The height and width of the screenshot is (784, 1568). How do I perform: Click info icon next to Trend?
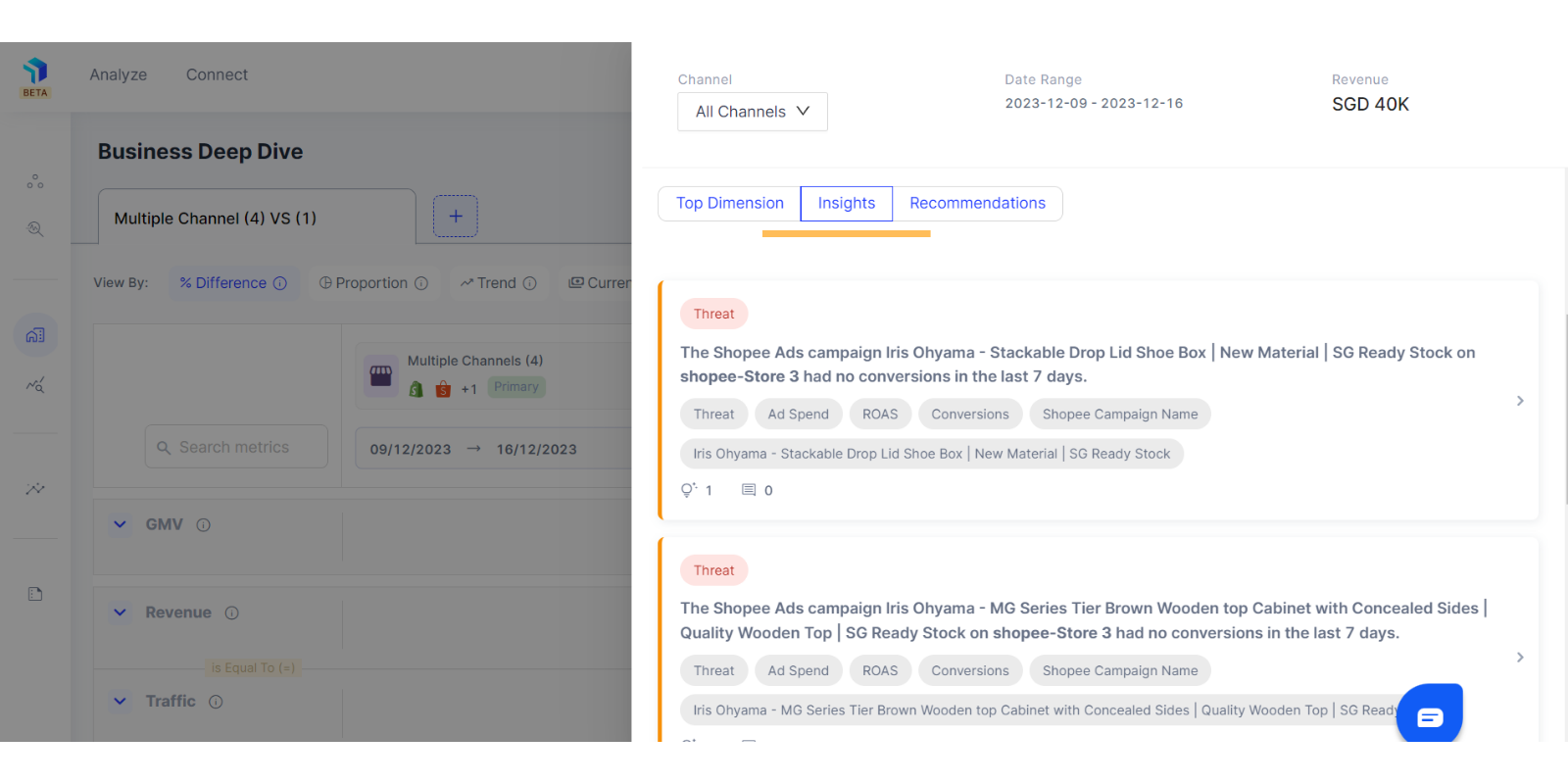[530, 283]
